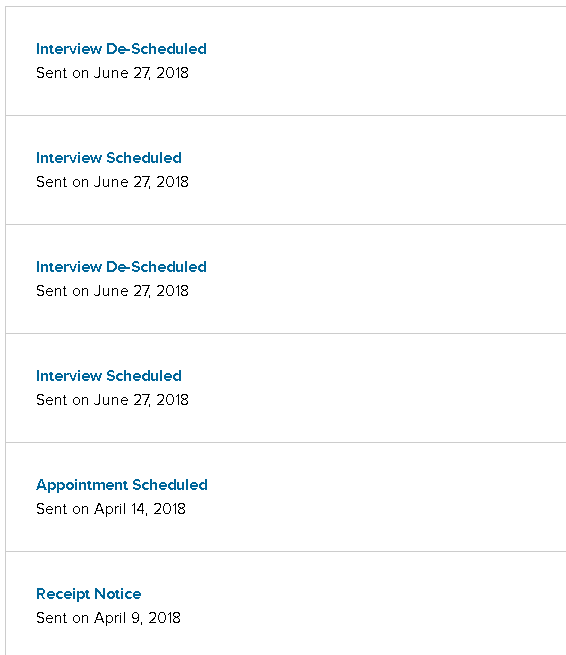Open the Receipt Notice link
The width and height of the screenshot is (566, 655).
pos(89,594)
